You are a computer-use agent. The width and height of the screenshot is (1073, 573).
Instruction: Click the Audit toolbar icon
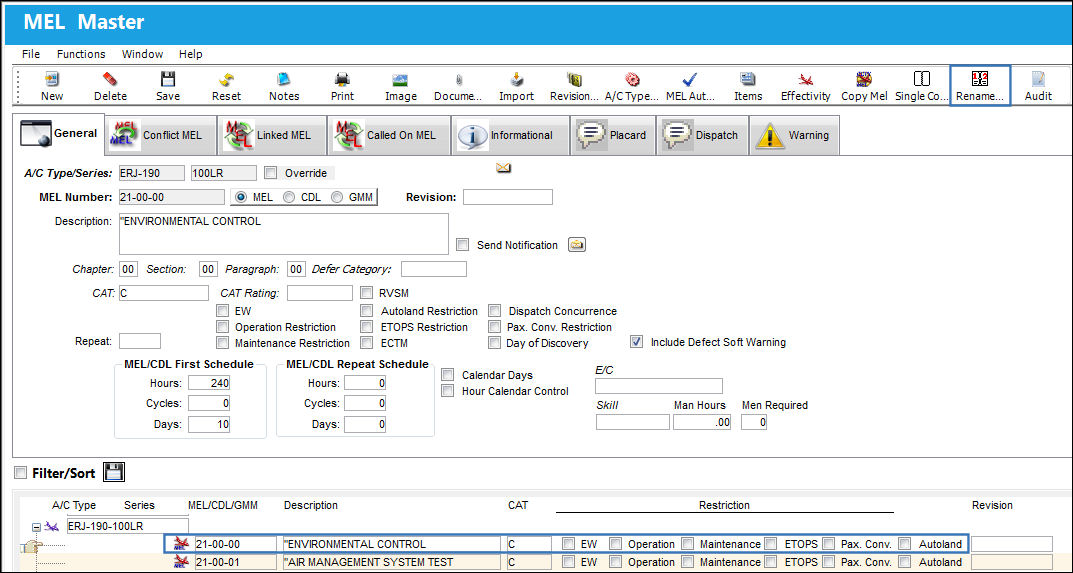[1038, 79]
